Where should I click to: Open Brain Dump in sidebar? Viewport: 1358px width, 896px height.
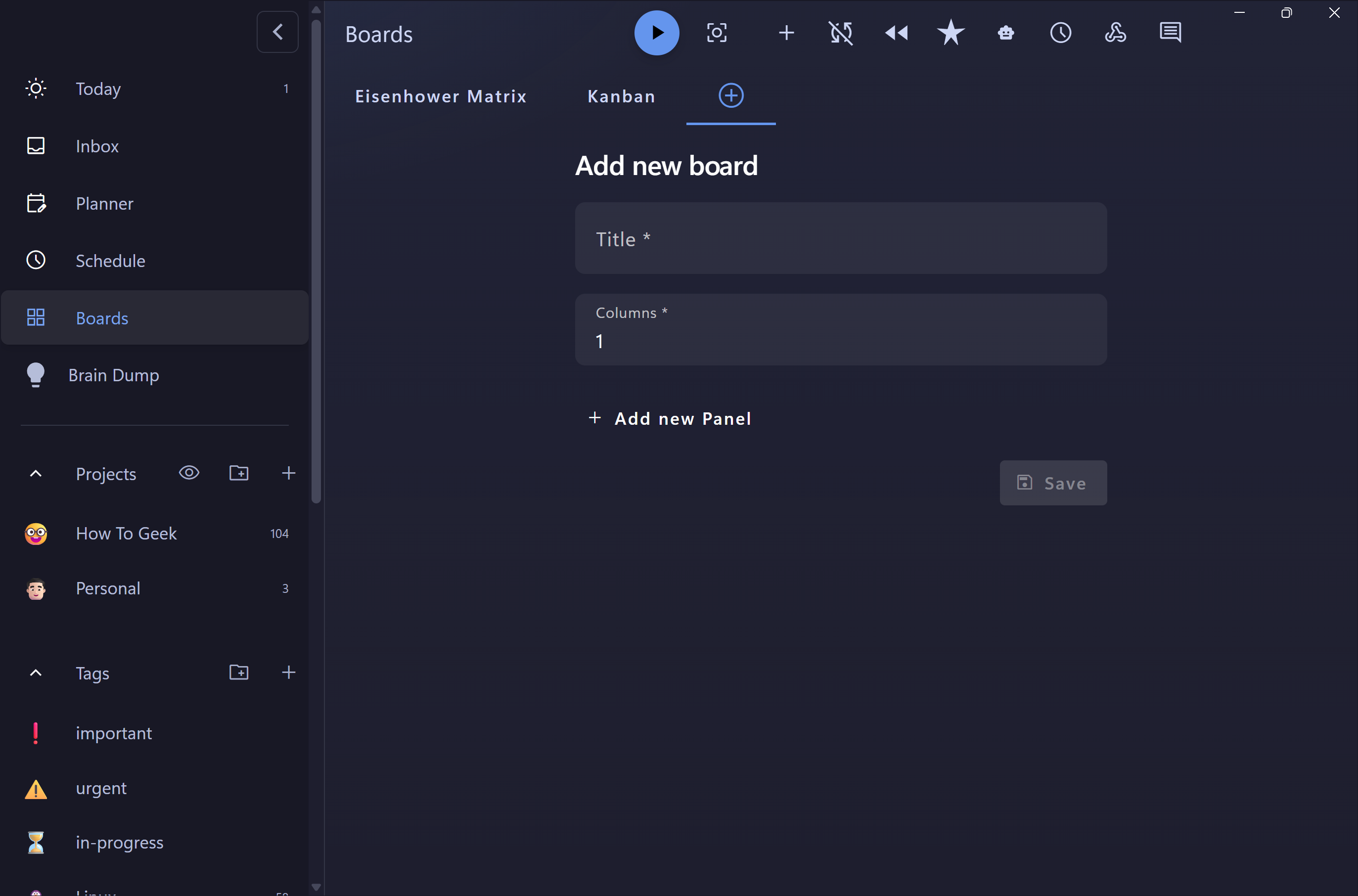pos(155,375)
